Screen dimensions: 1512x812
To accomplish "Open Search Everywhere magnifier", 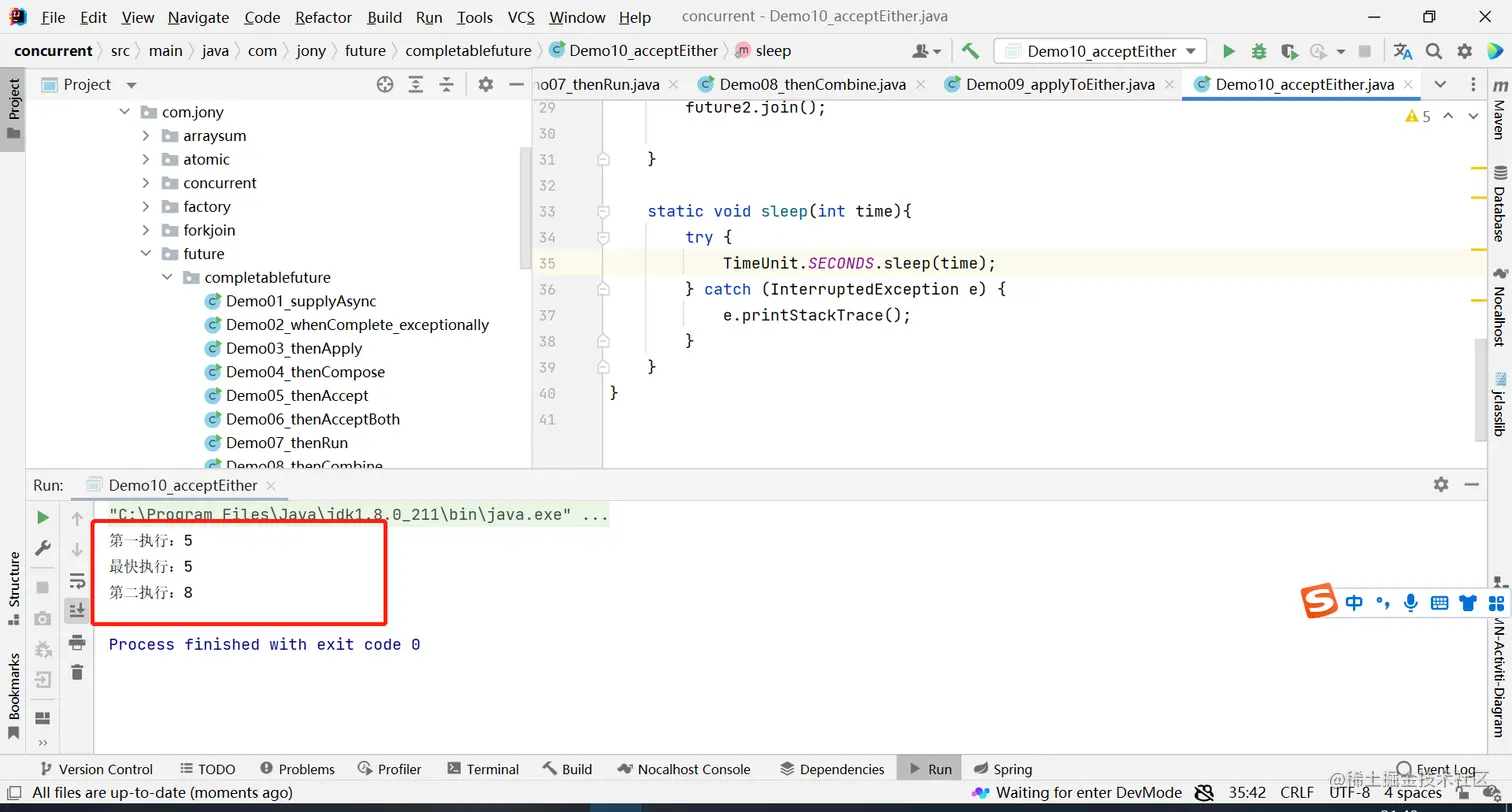I will click(1434, 51).
